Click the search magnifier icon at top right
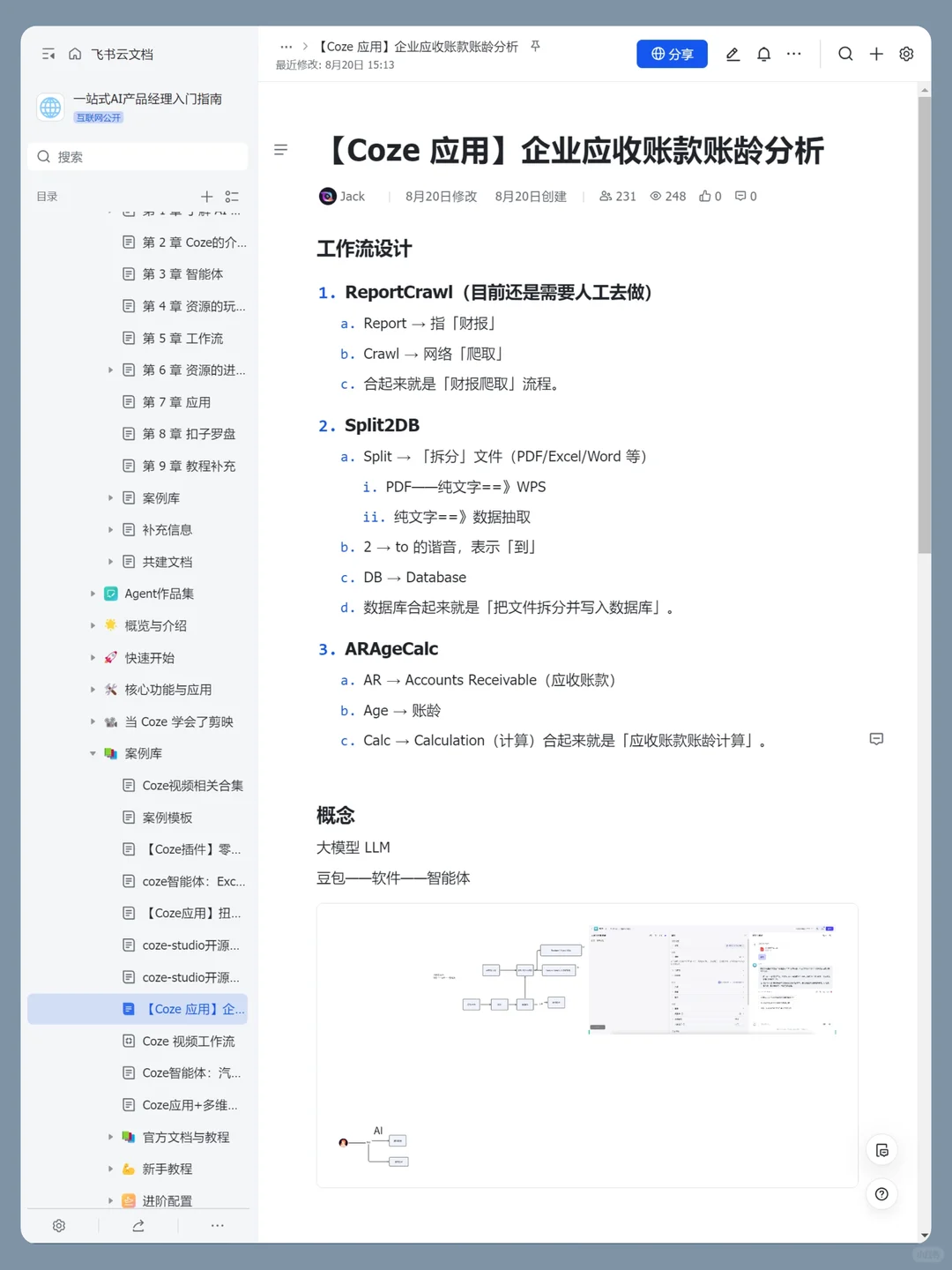The width and height of the screenshot is (952, 1270). pos(845,54)
